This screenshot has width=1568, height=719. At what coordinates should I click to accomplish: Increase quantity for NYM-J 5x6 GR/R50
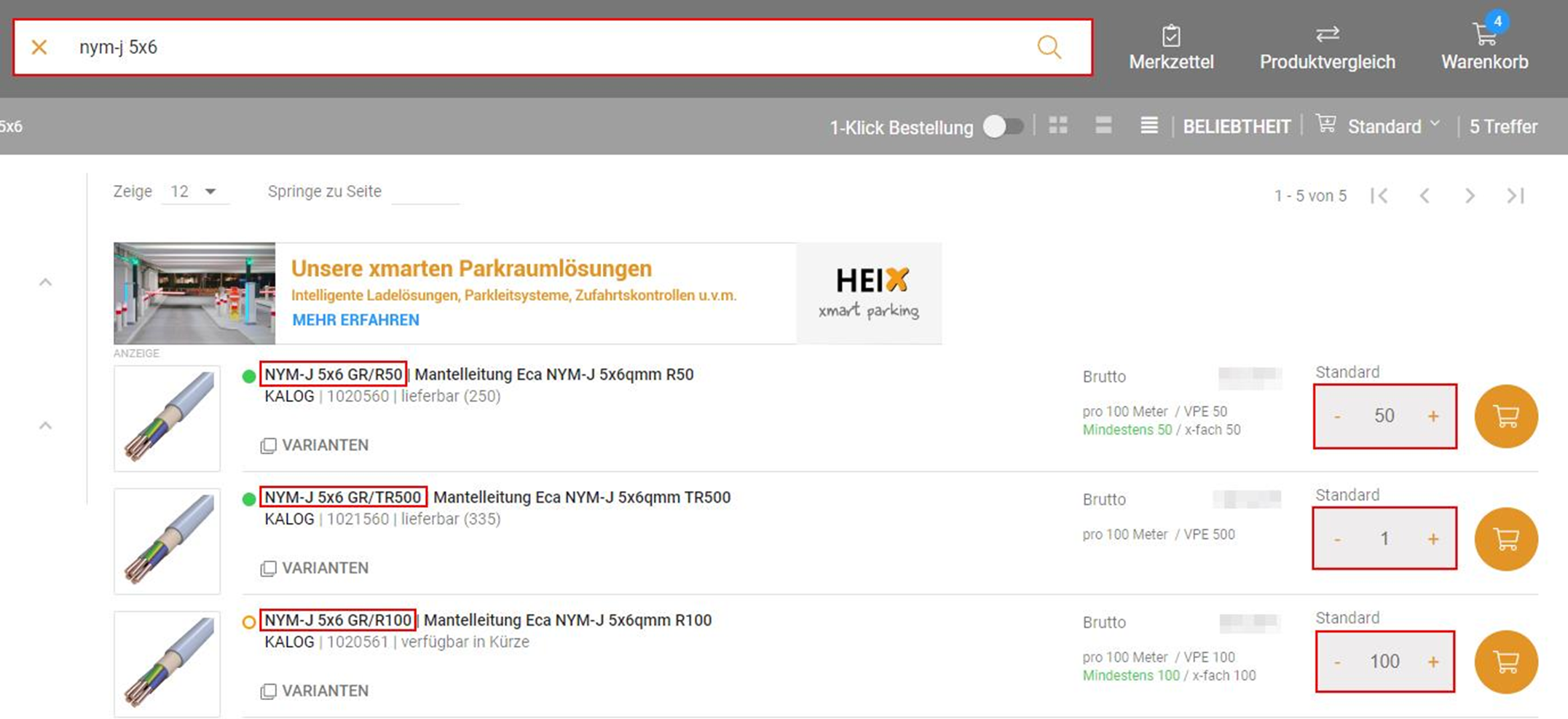(1433, 416)
